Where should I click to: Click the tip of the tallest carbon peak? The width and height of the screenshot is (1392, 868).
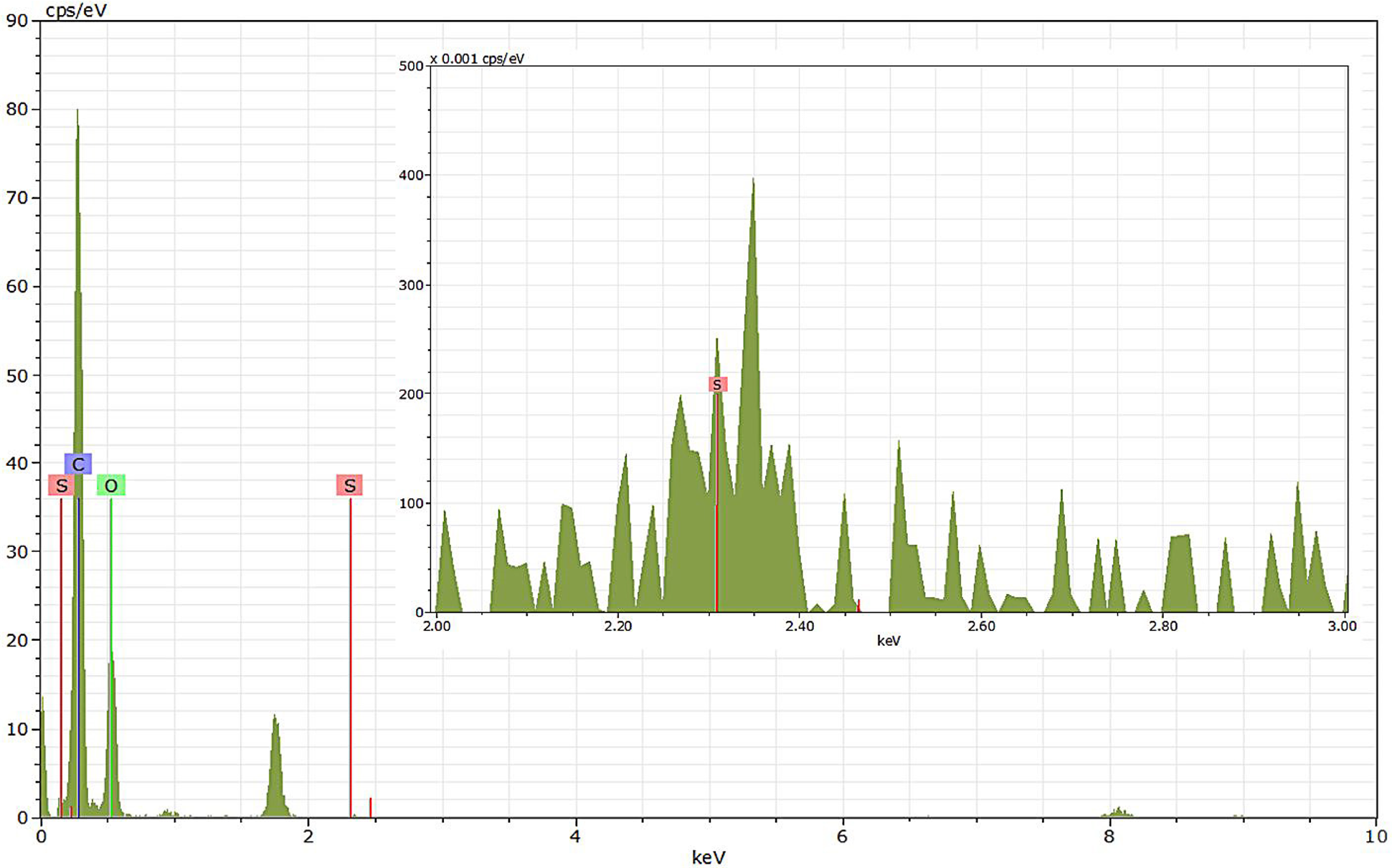coord(77,113)
